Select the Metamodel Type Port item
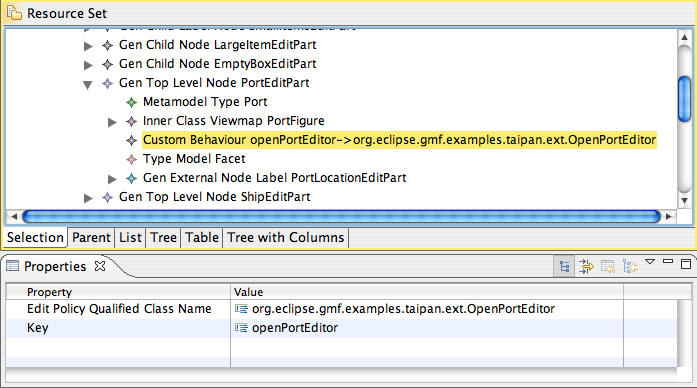697x388 pixels. click(x=205, y=102)
